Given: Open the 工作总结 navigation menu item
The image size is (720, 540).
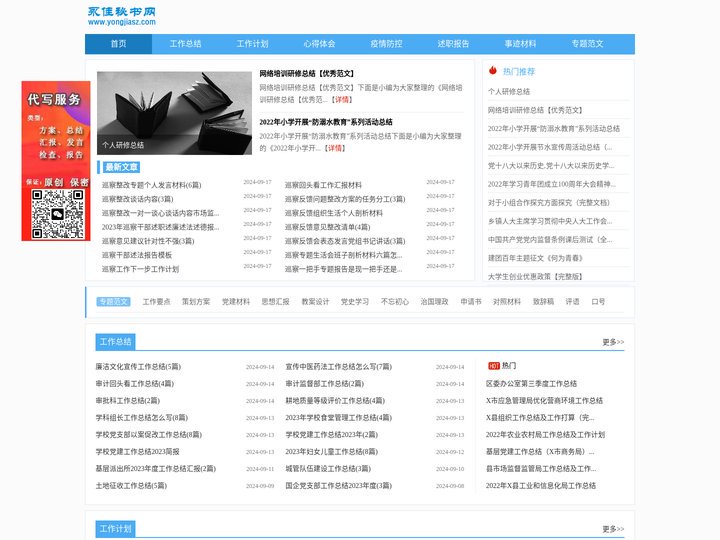Looking at the screenshot, I should [186, 44].
